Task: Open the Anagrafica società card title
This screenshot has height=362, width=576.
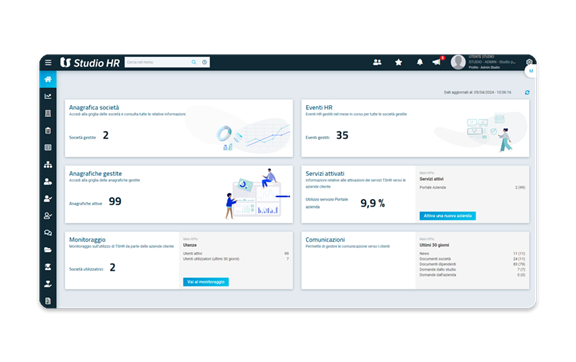Action: click(94, 107)
